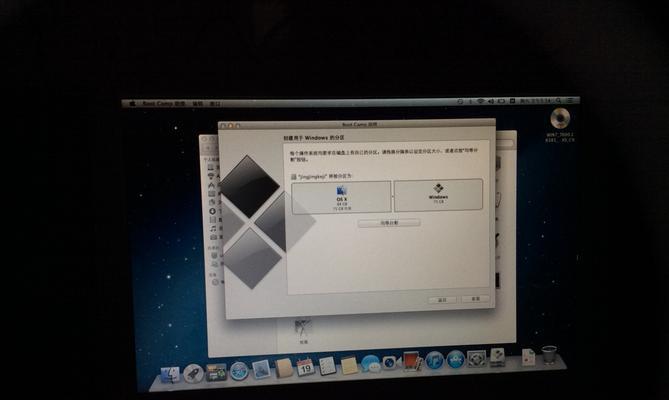669x400 pixels.
Task: Click the Go Back button in Boot Camp dialog
Action: tap(442, 300)
